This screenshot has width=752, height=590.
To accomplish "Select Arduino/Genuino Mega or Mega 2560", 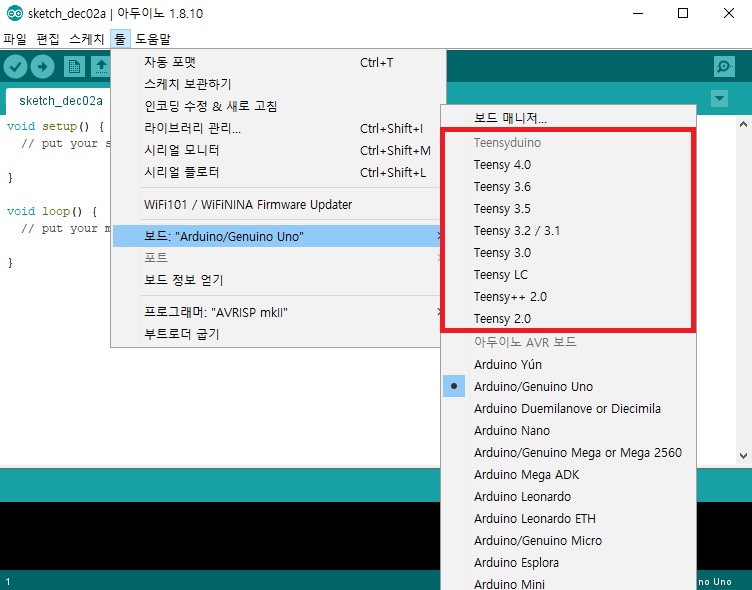I will pos(568,453).
